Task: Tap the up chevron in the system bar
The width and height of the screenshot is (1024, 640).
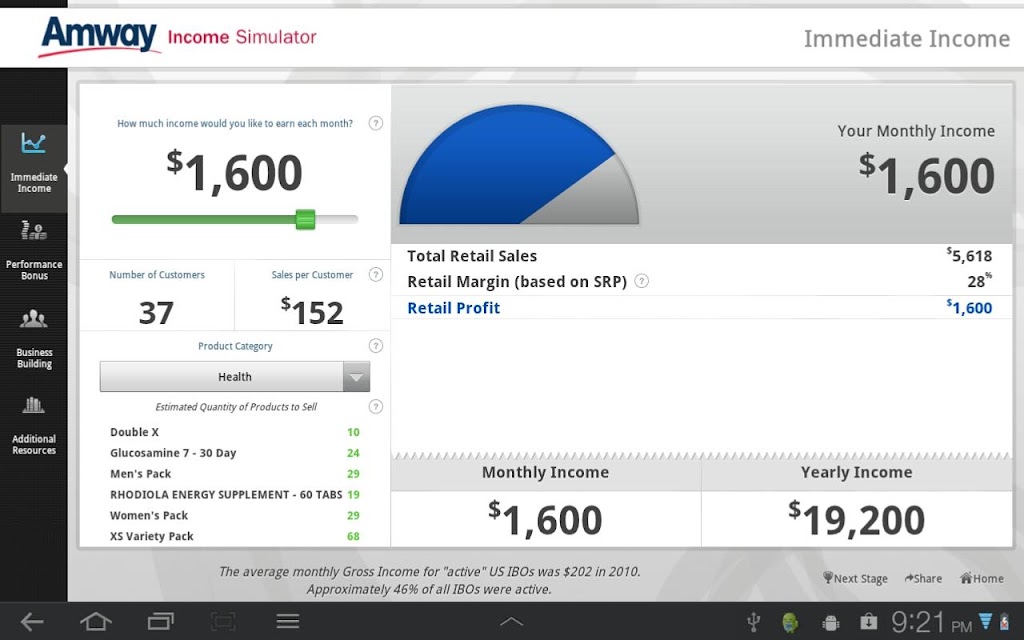Action: (511, 622)
